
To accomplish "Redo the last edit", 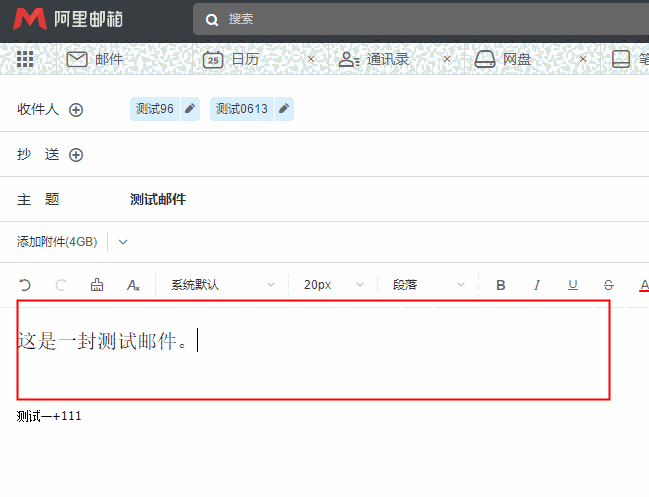I will (61, 285).
